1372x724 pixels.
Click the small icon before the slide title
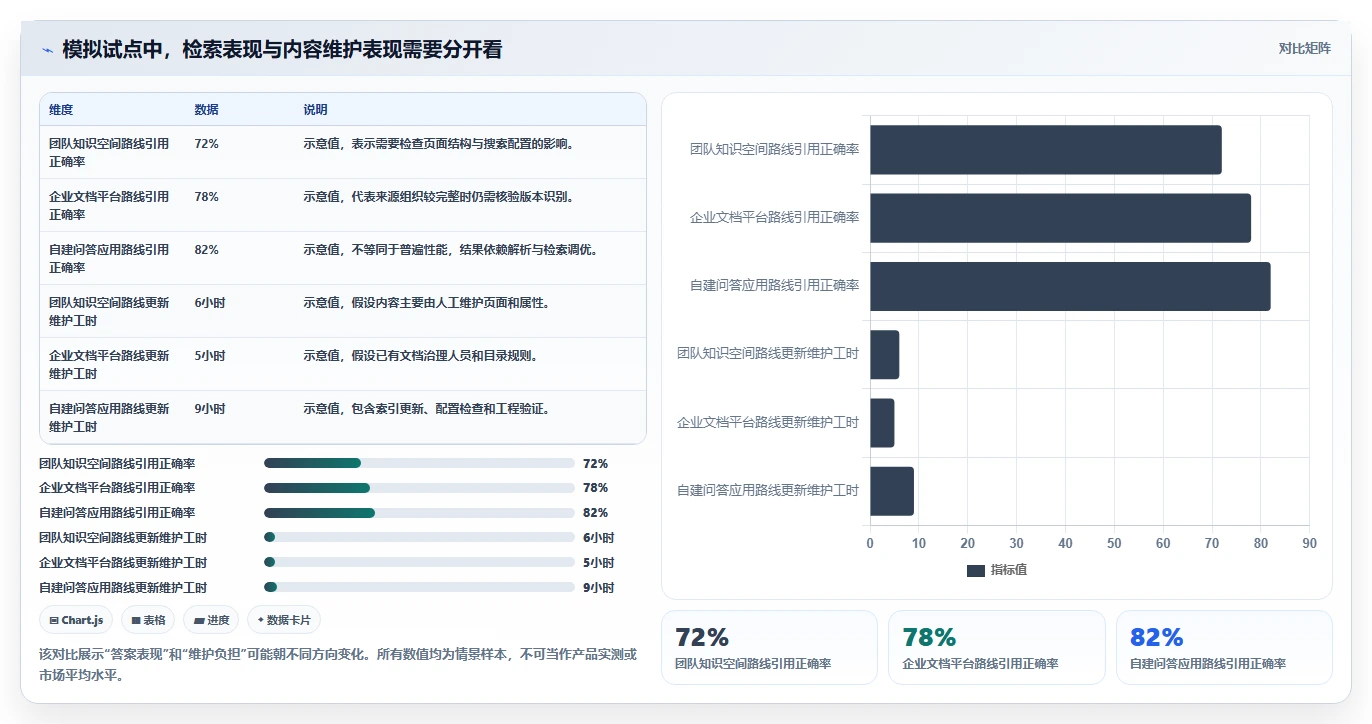[x=47, y=50]
